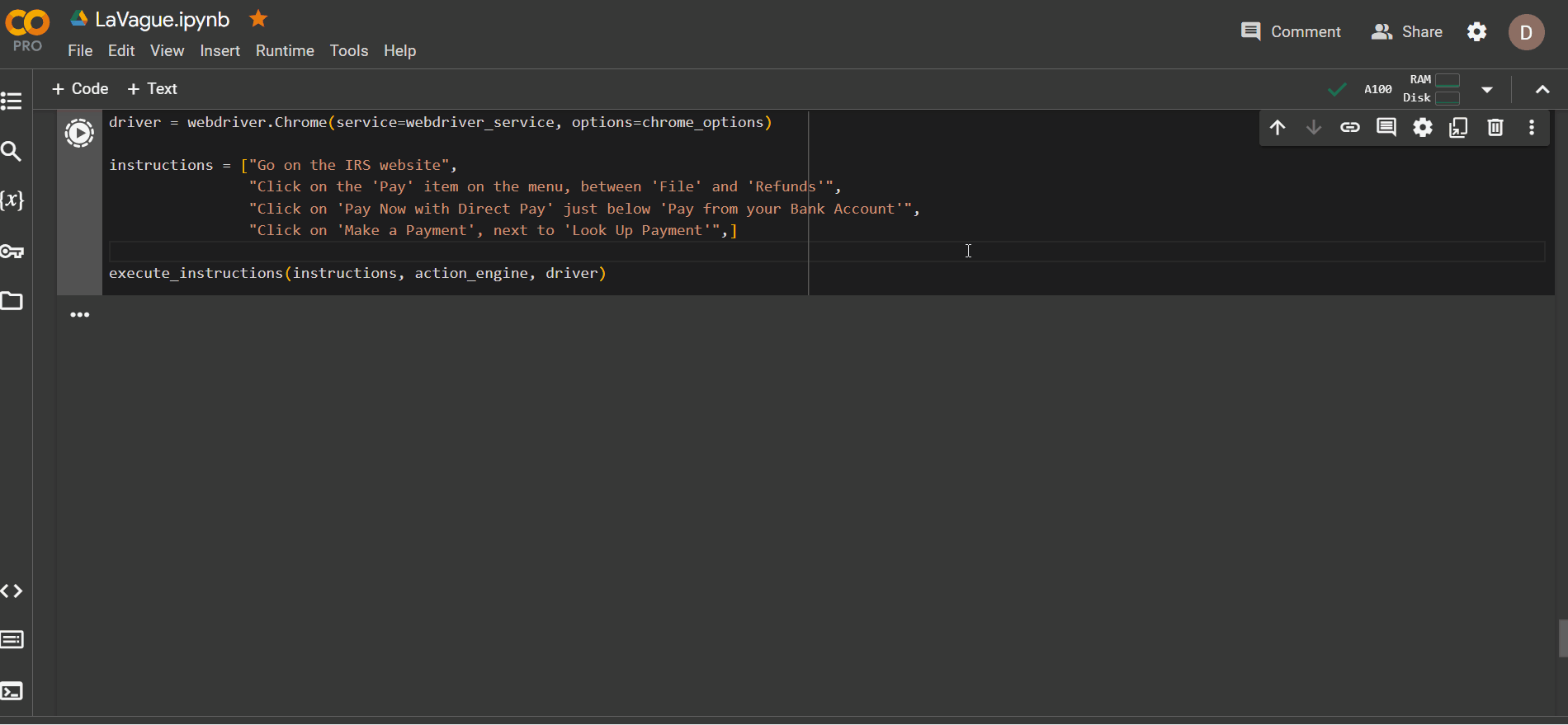Move cell down
The image size is (1568, 725).
[1314, 127]
